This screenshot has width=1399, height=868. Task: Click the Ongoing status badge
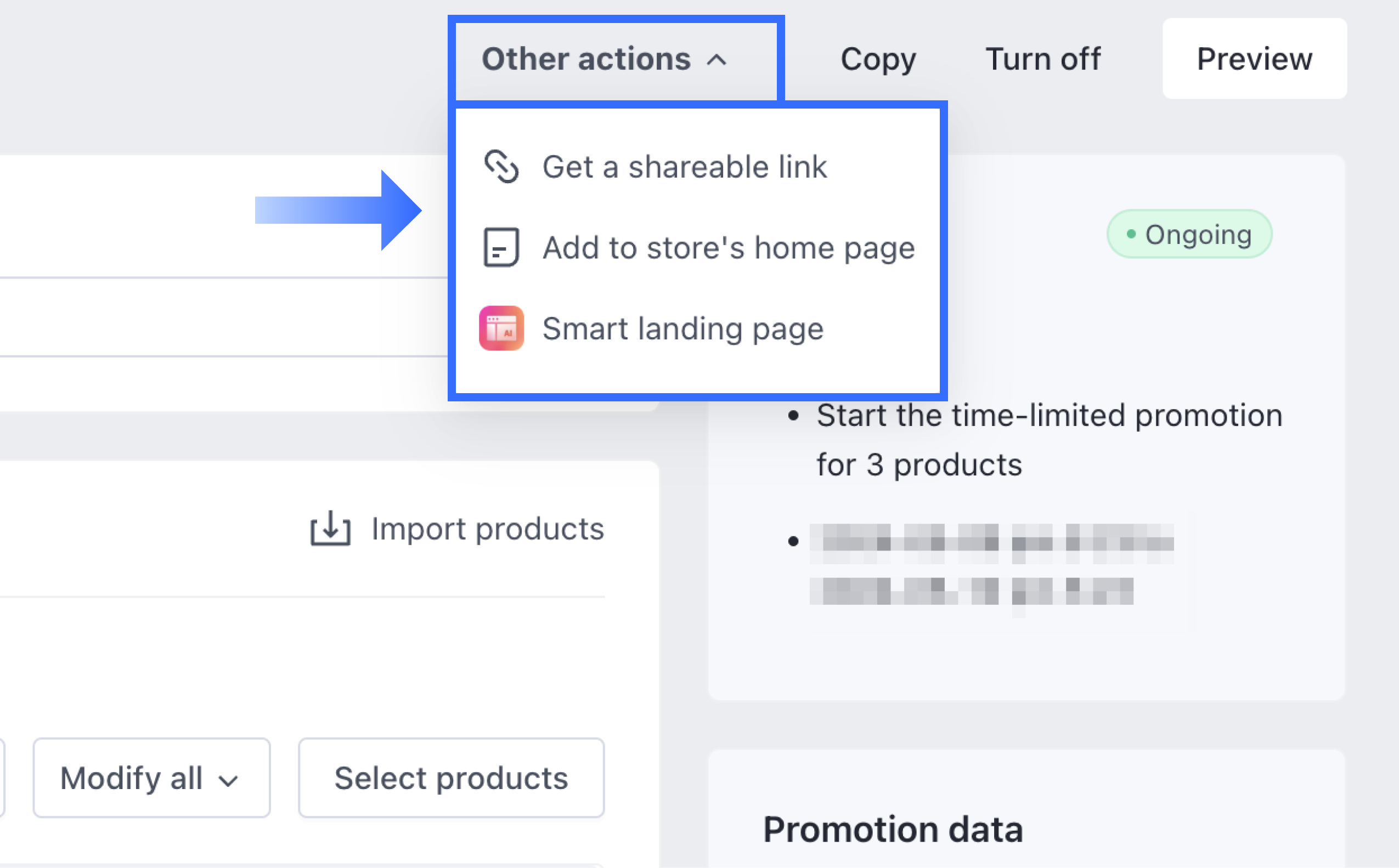pos(1189,234)
